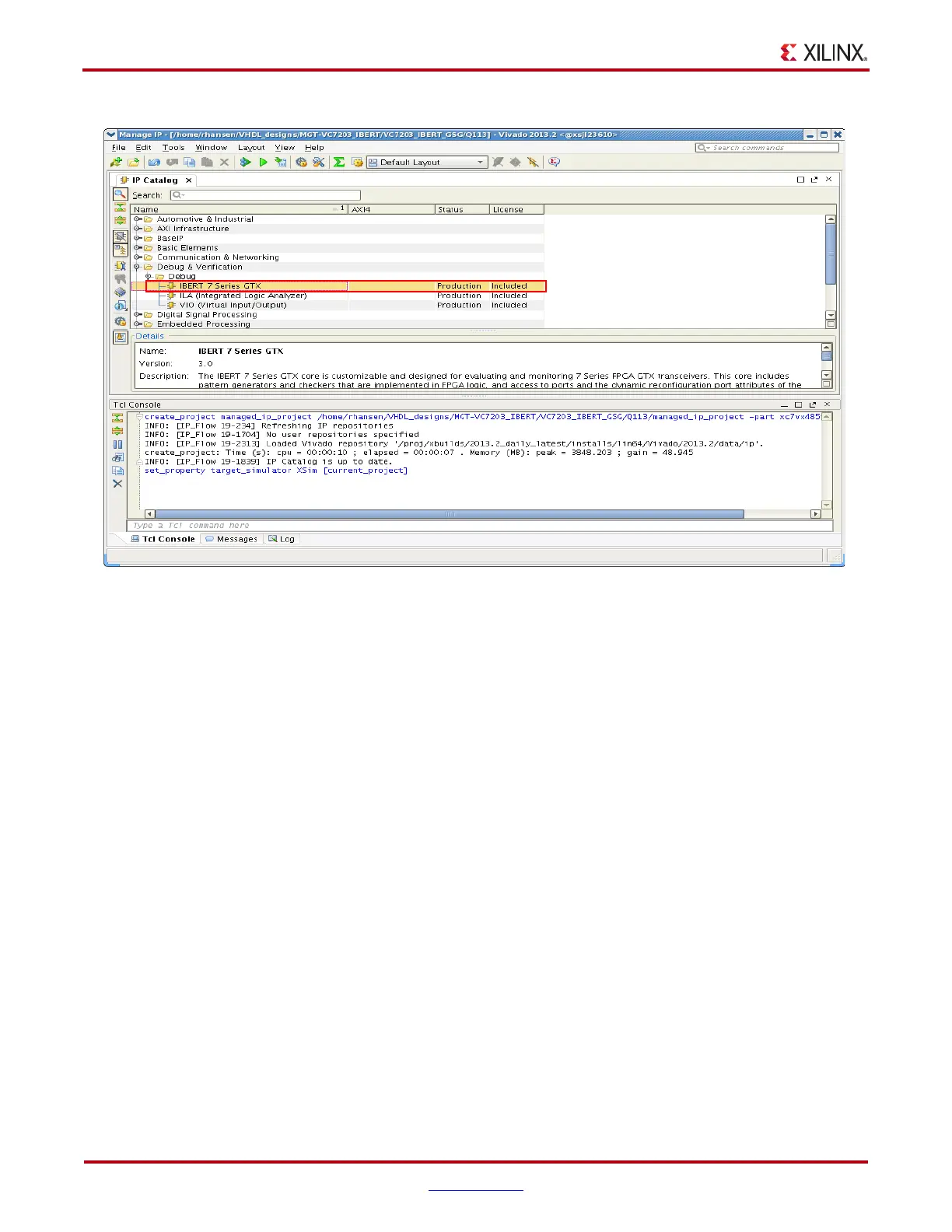Screen dimensions: 952x1232
Task: Click the Copy toolbar icon
Action: click(x=189, y=162)
